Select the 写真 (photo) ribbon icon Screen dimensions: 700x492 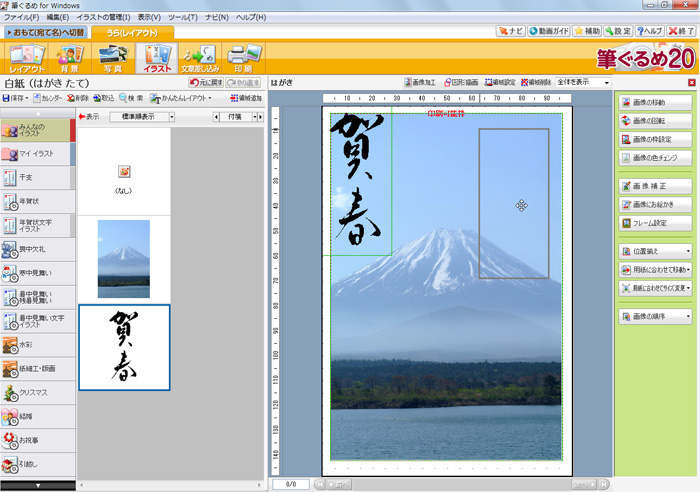pyautogui.click(x=112, y=58)
